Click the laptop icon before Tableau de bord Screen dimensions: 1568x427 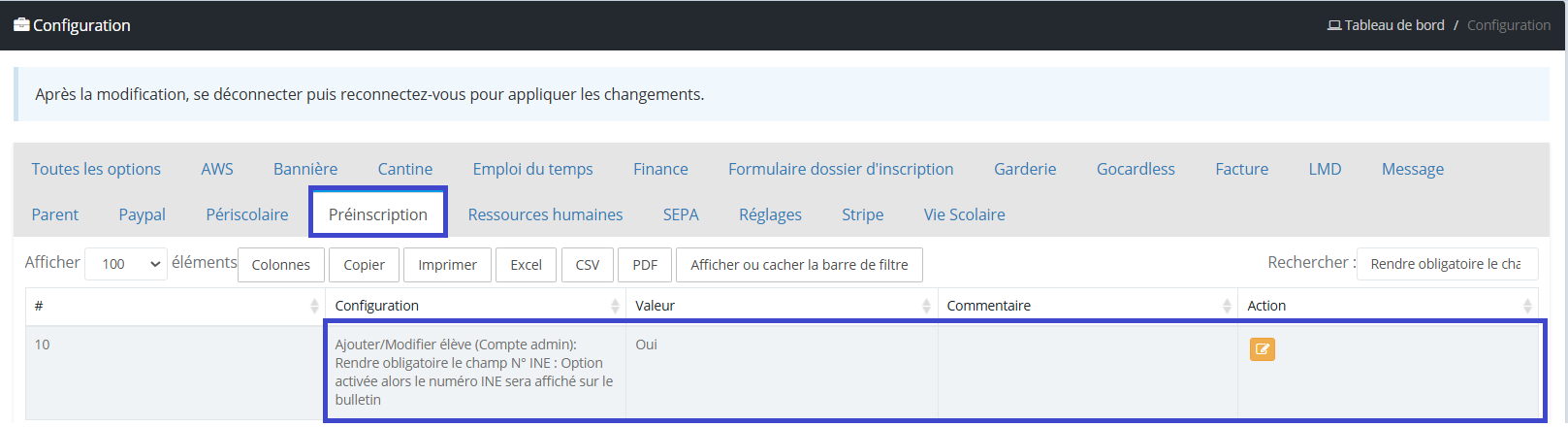(1334, 25)
